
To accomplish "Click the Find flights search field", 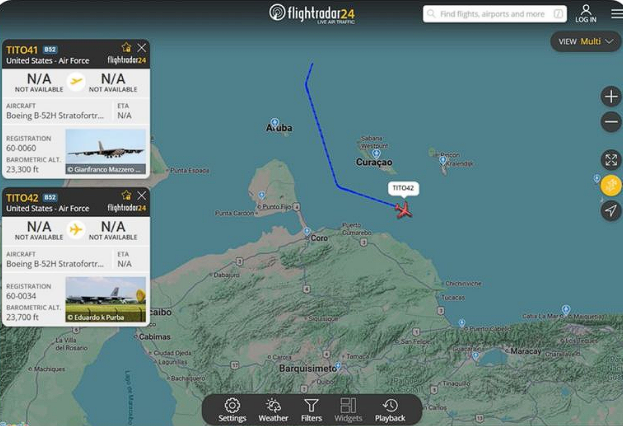I will point(495,14).
